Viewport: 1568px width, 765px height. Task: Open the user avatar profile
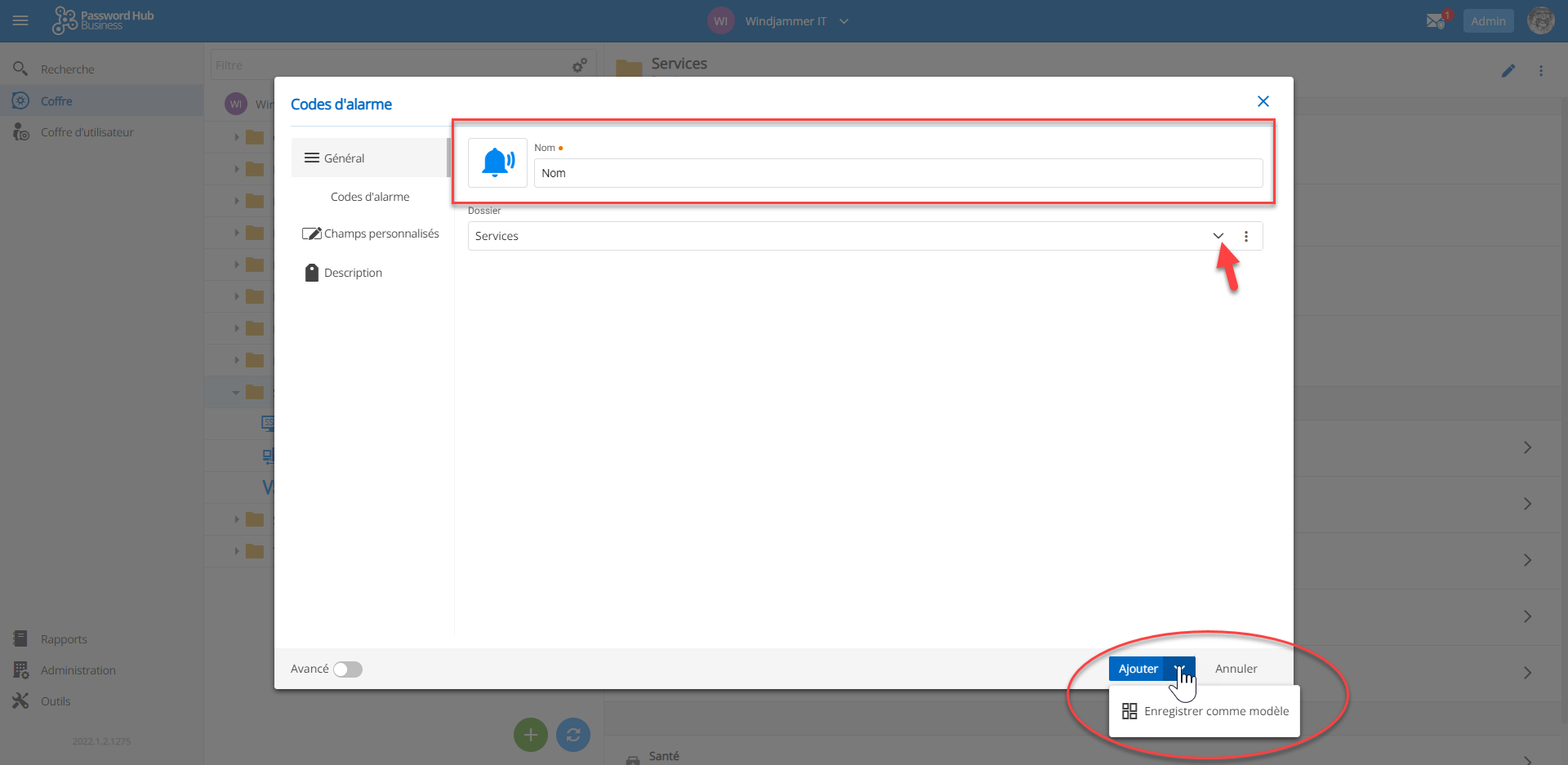pos(1540,21)
